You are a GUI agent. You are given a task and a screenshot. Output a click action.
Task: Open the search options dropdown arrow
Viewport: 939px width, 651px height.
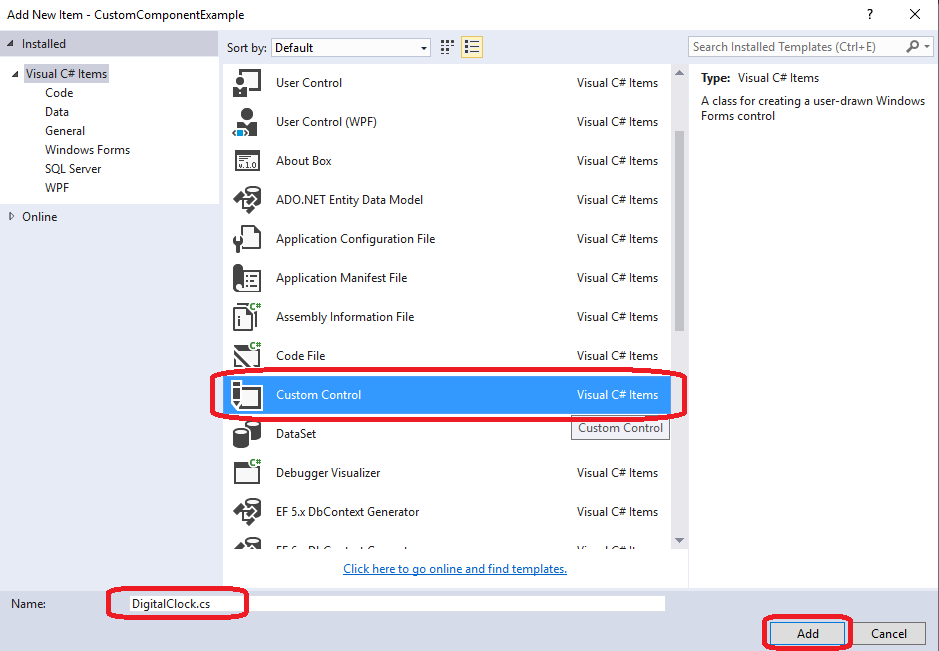(927, 47)
